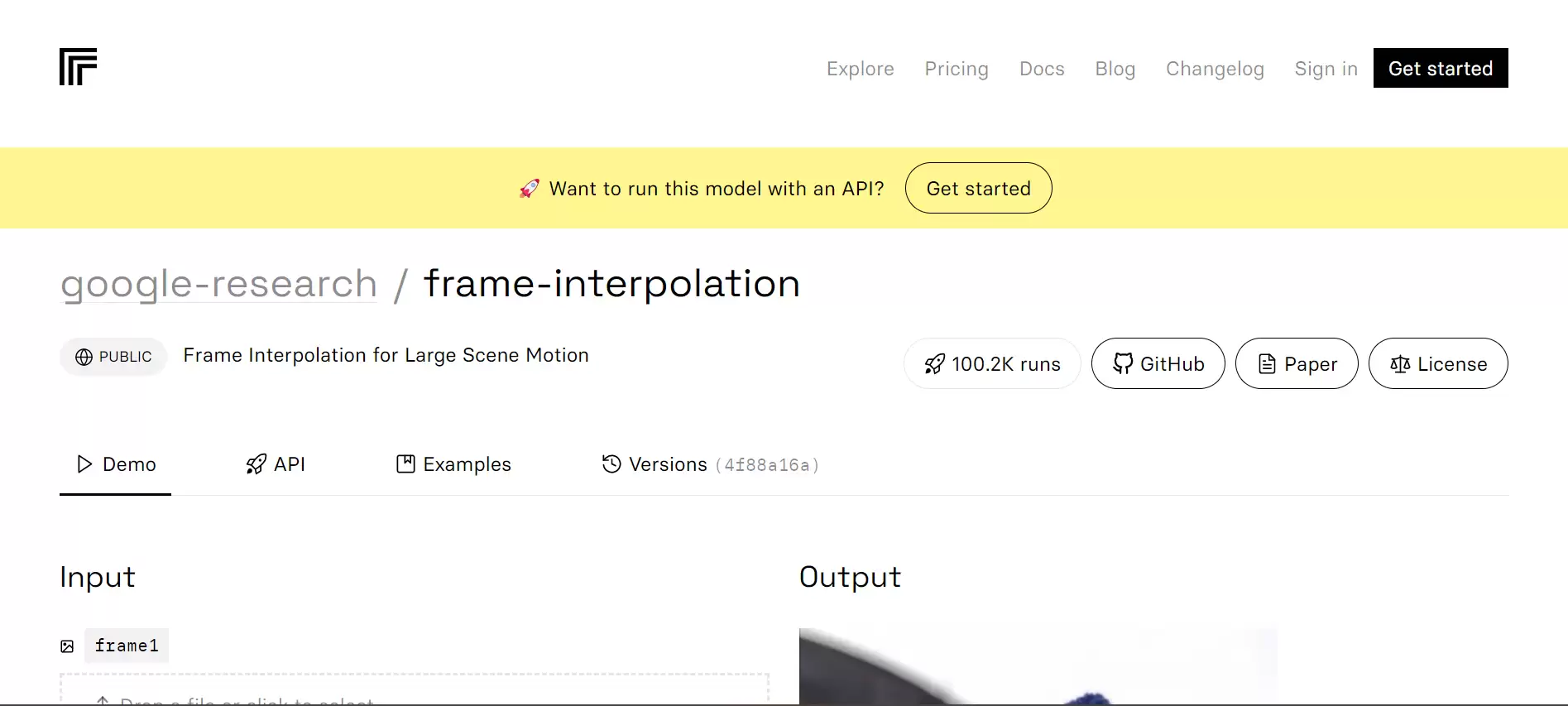The image size is (1568, 706).
Task: Click the Input section heading
Action: (98, 577)
